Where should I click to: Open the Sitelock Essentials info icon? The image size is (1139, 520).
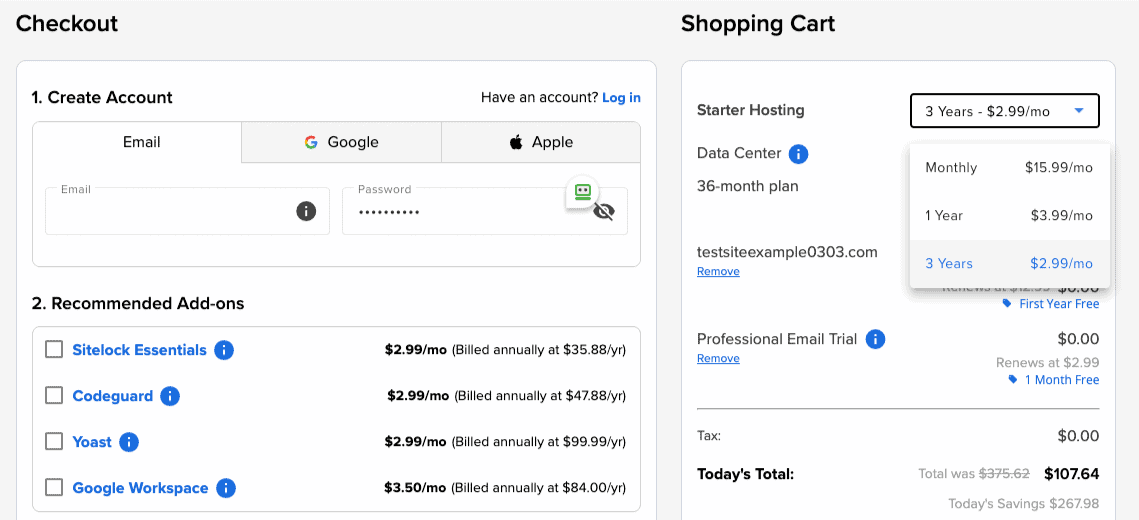click(224, 350)
